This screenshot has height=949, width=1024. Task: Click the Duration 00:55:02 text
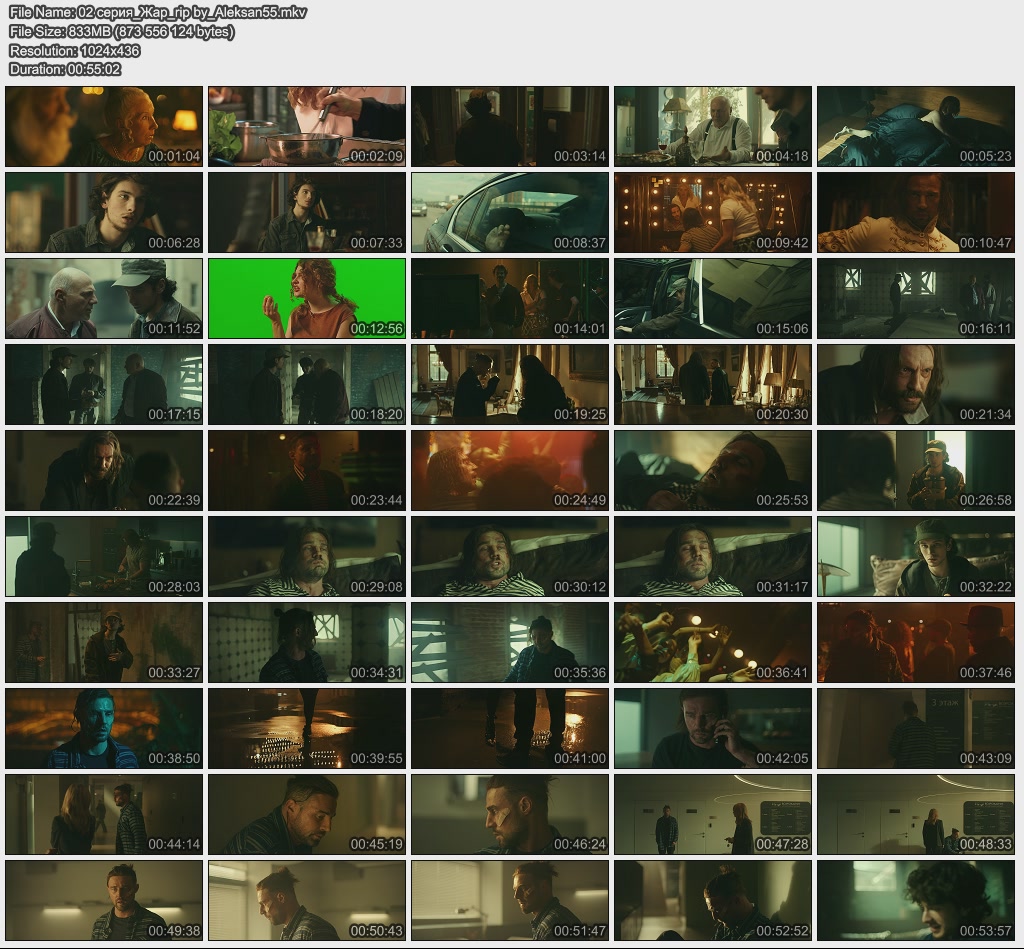coord(65,70)
